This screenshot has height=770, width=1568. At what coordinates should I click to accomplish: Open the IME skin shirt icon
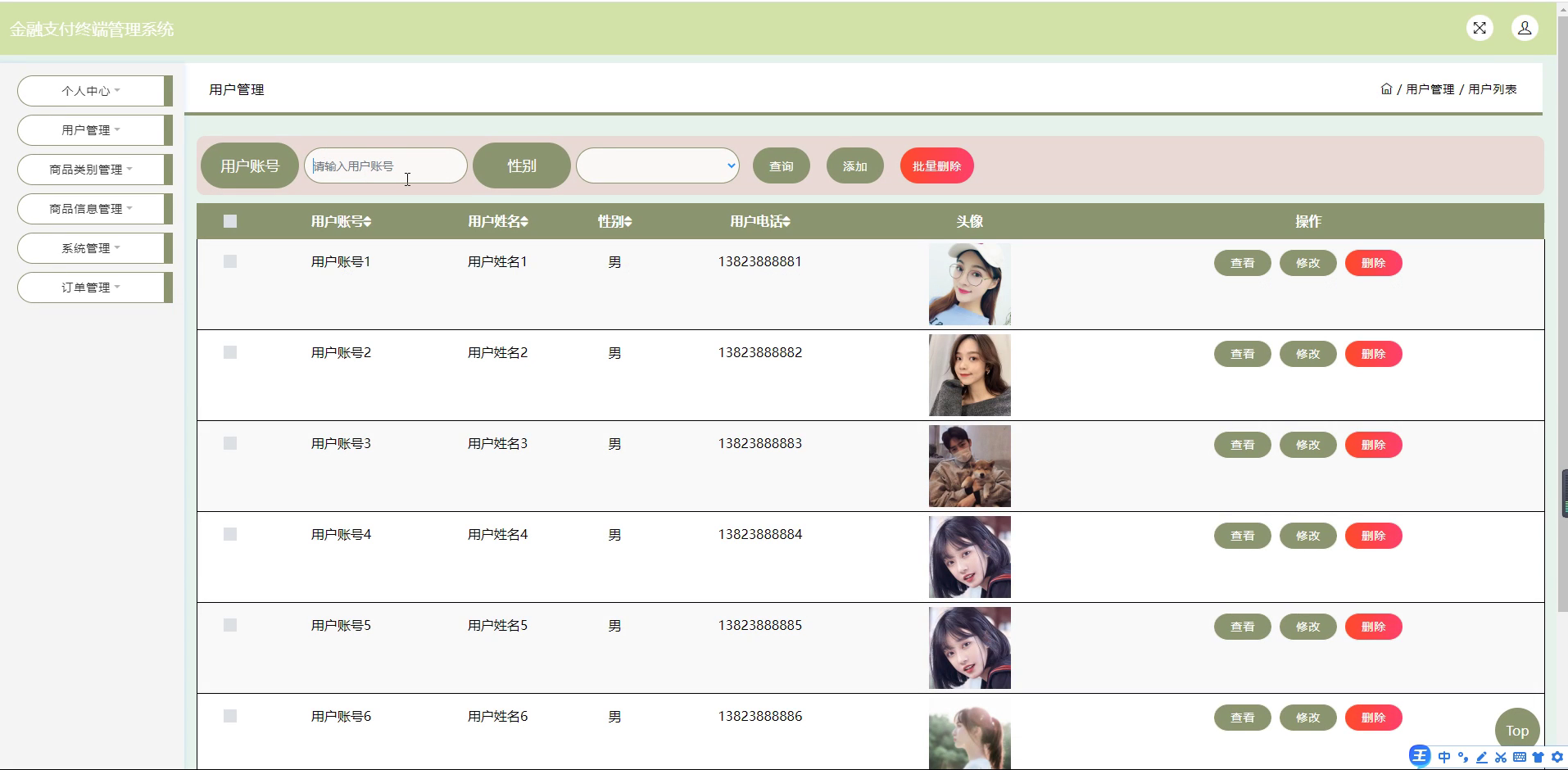point(1538,757)
